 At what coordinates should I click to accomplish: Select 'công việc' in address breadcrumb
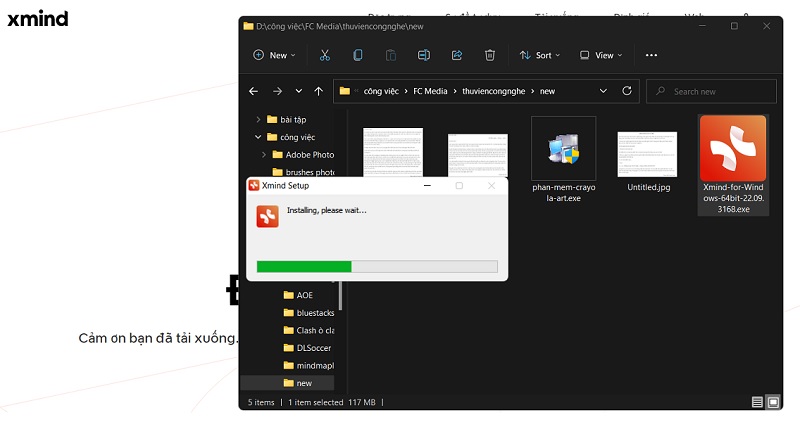tap(381, 91)
